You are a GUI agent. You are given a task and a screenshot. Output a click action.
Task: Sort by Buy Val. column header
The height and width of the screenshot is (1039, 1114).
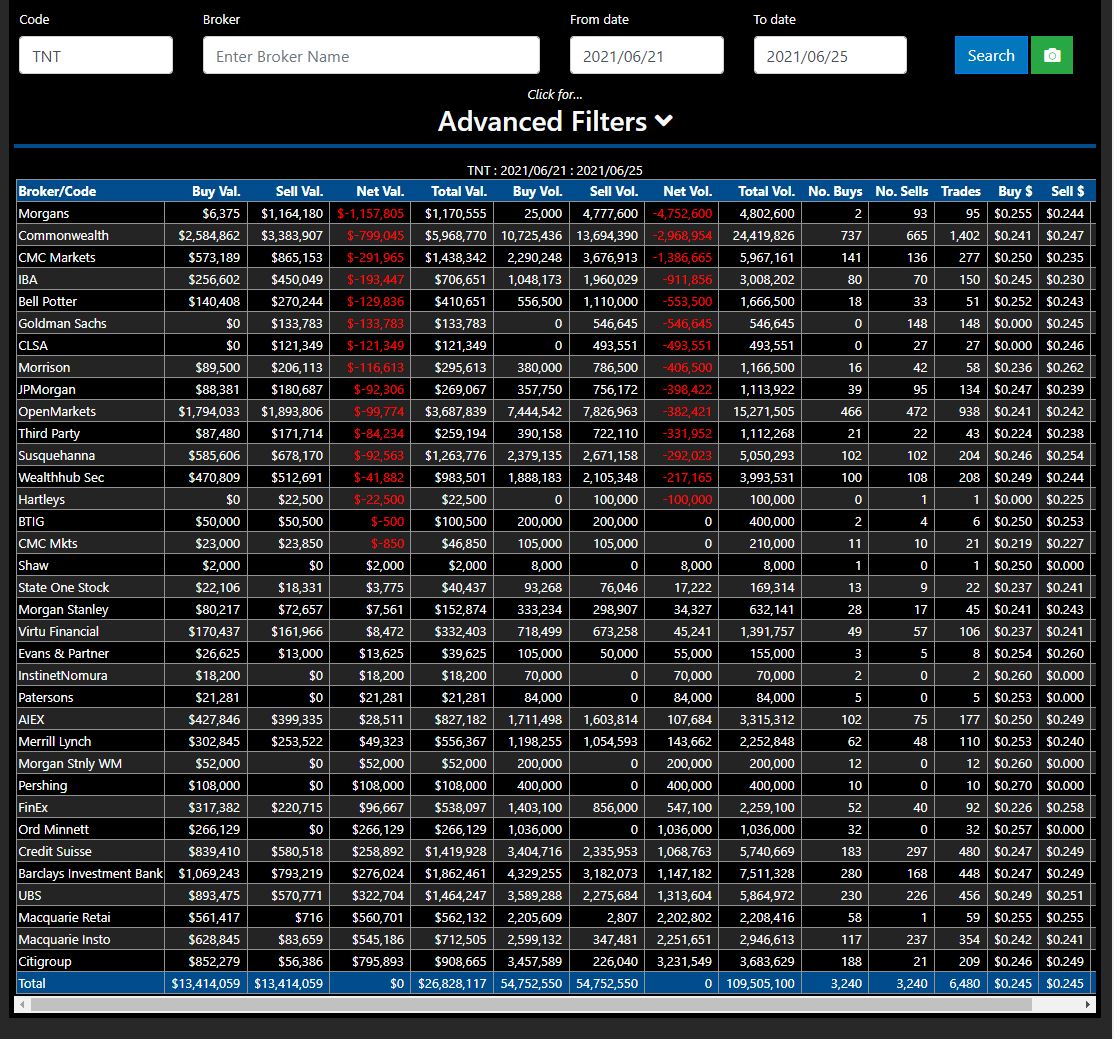click(x=216, y=191)
